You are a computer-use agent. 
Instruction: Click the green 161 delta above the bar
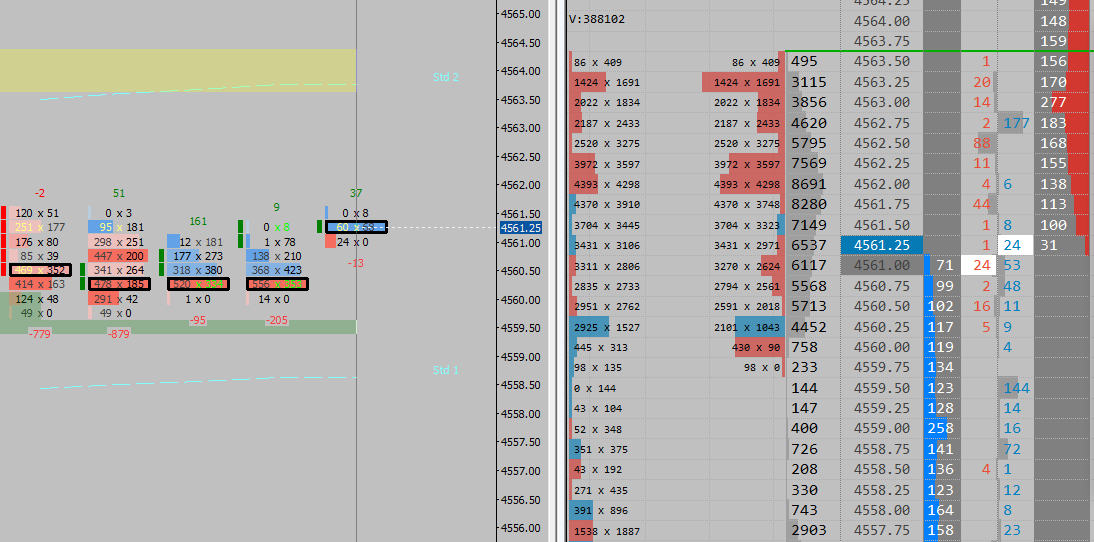click(198, 221)
